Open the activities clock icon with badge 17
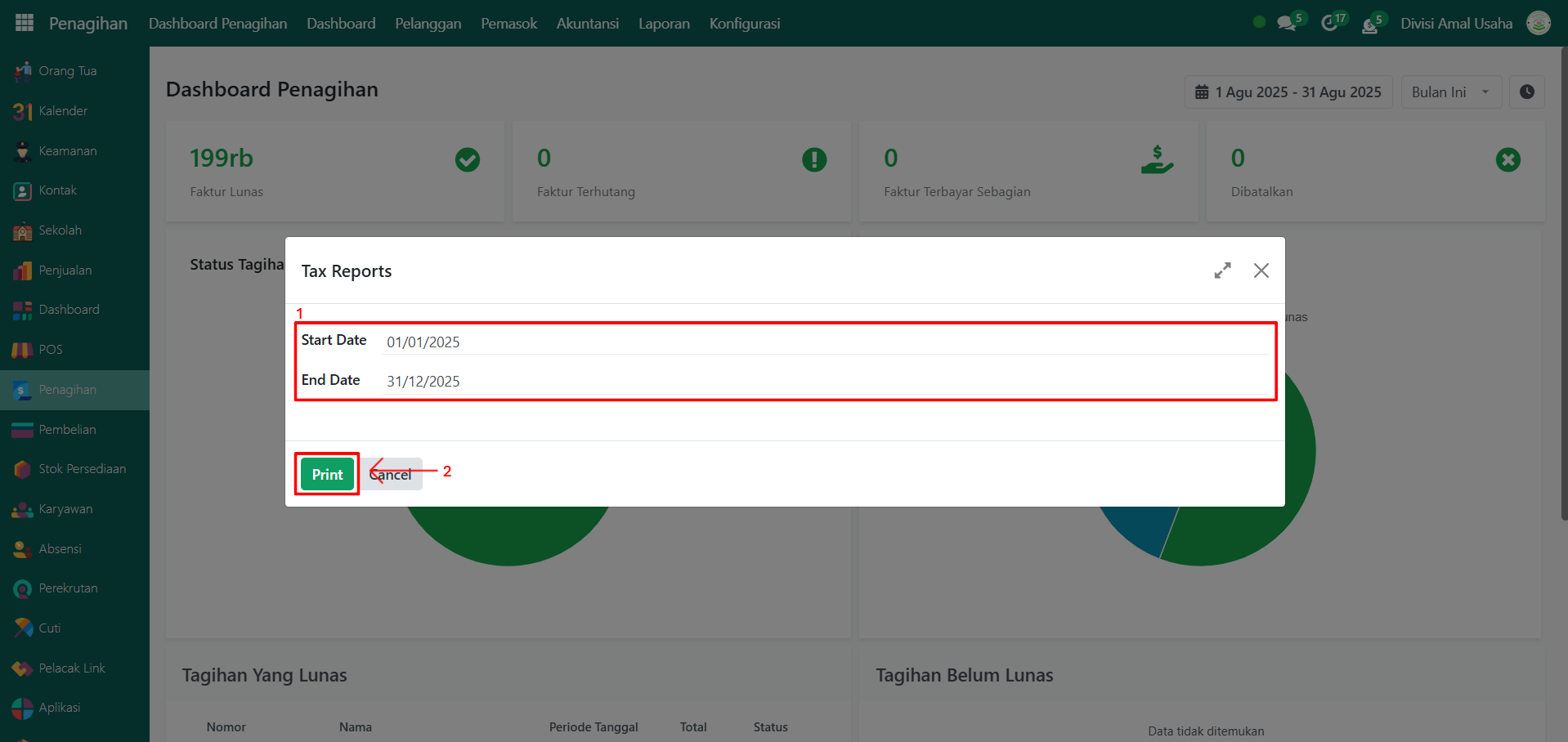The width and height of the screenshot is (1568, 742). (x=1330, y=24)
